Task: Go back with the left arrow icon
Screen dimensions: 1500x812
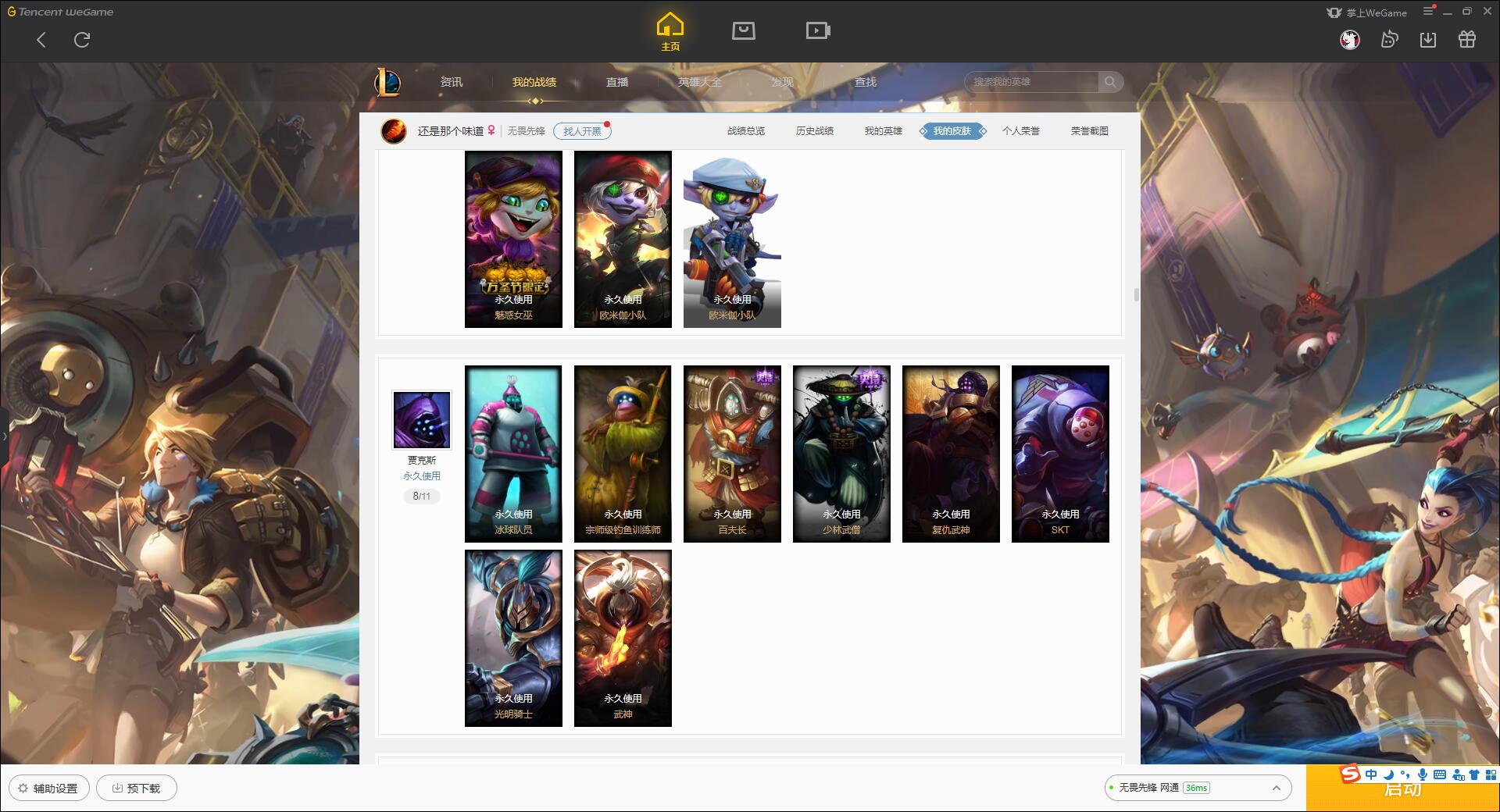Action: pyautogui.click(x=41, y=40)
